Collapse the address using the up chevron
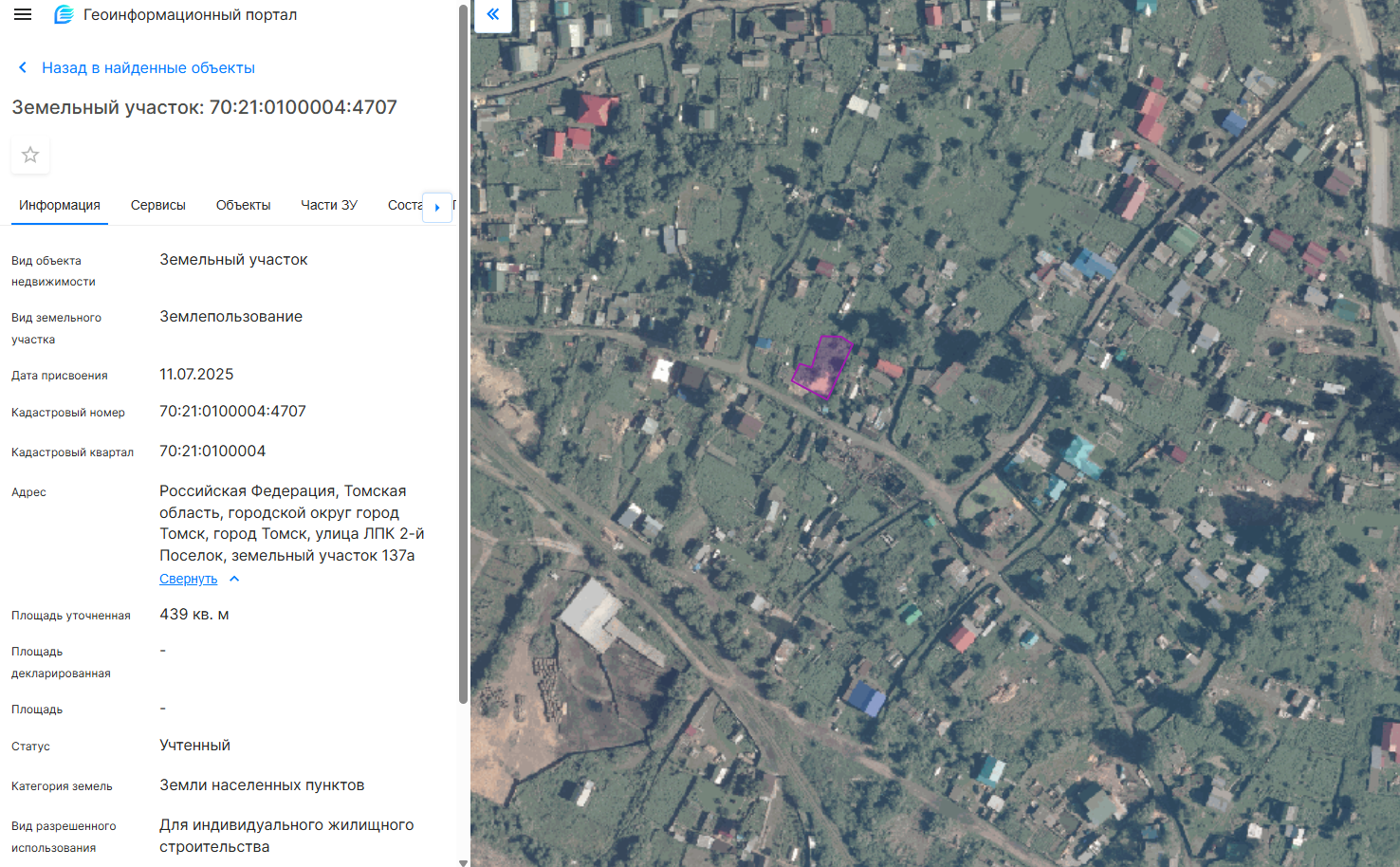 (x=234, y=579)
